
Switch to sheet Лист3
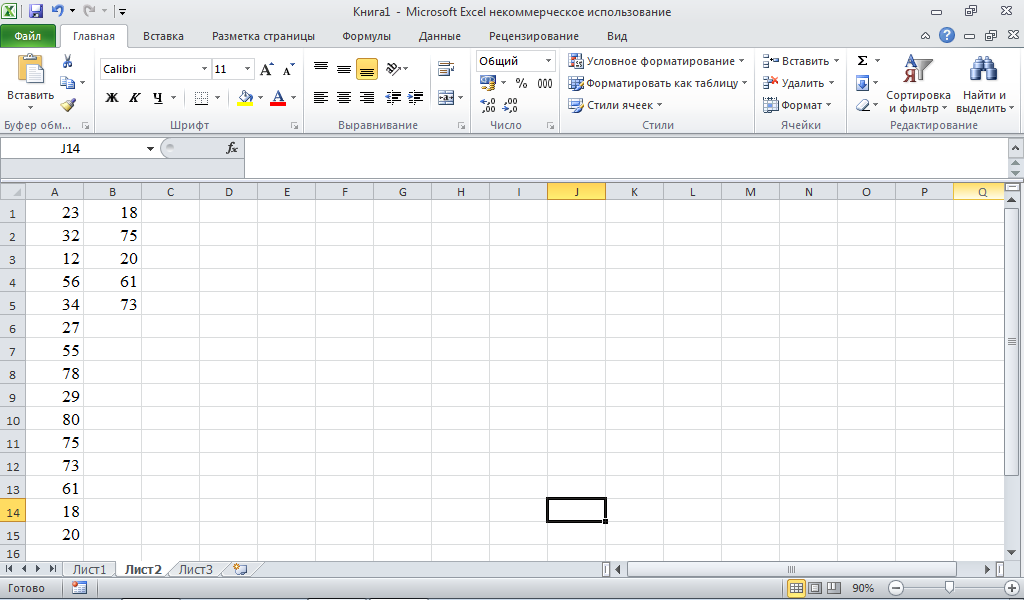[196, 569]
